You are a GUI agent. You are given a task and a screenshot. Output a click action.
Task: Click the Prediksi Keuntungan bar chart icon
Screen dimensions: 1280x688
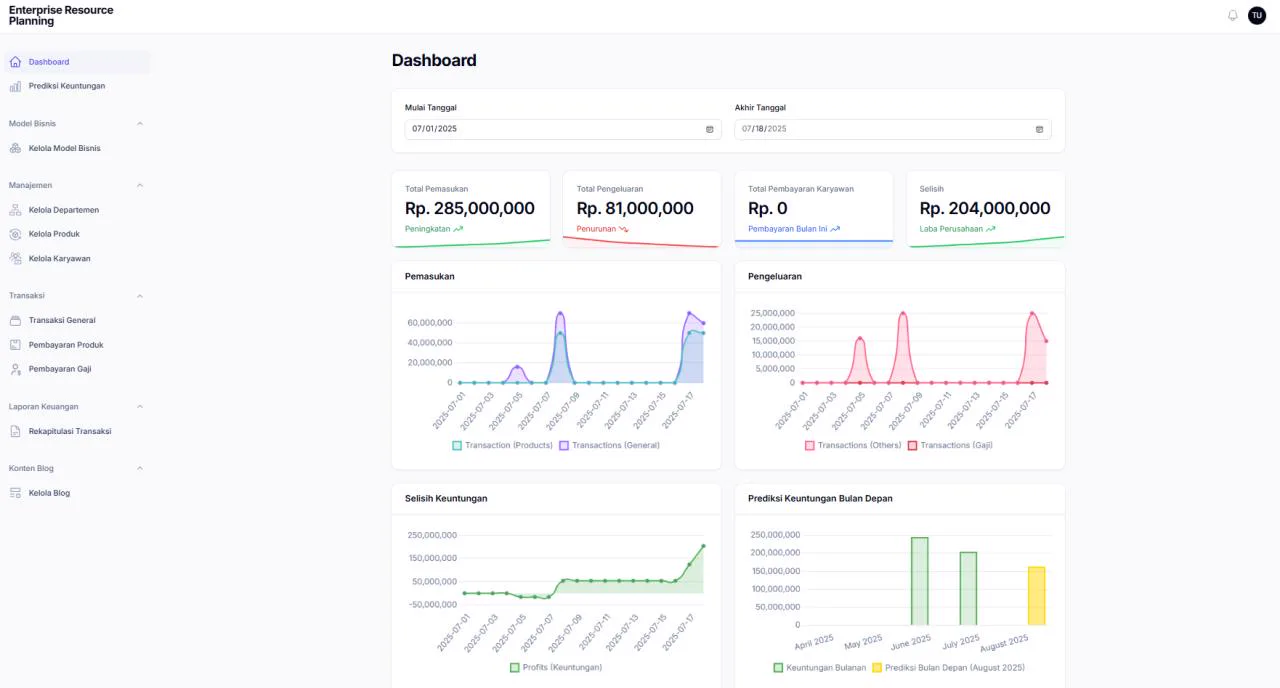[x=15, y=86]
